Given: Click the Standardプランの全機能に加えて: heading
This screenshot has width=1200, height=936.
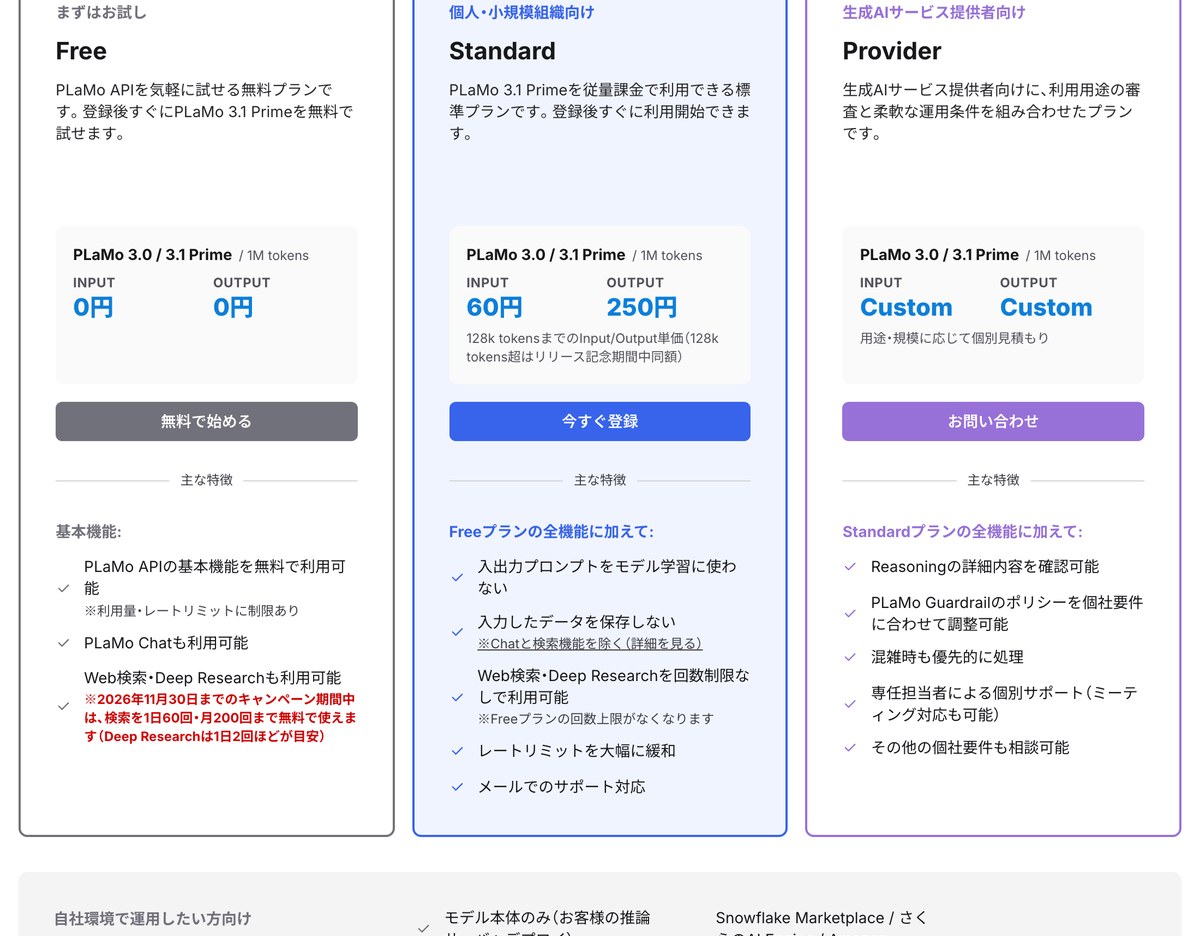Looking at the screenshot, I should tap(962, 532).
